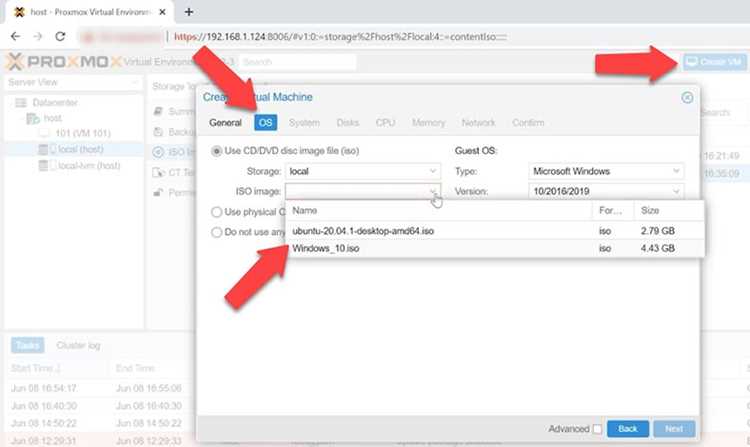The image size is (750, 447).
Task: Click the browser address bar URL
Action: click(x=341, y=37)
